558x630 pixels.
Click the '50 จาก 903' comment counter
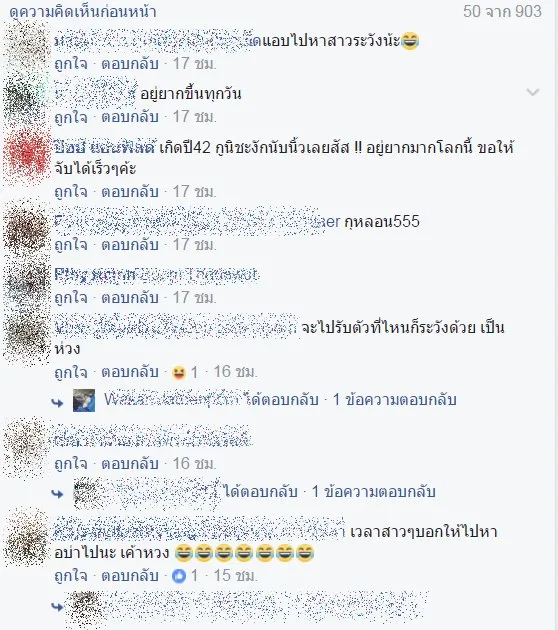(502, 11)
